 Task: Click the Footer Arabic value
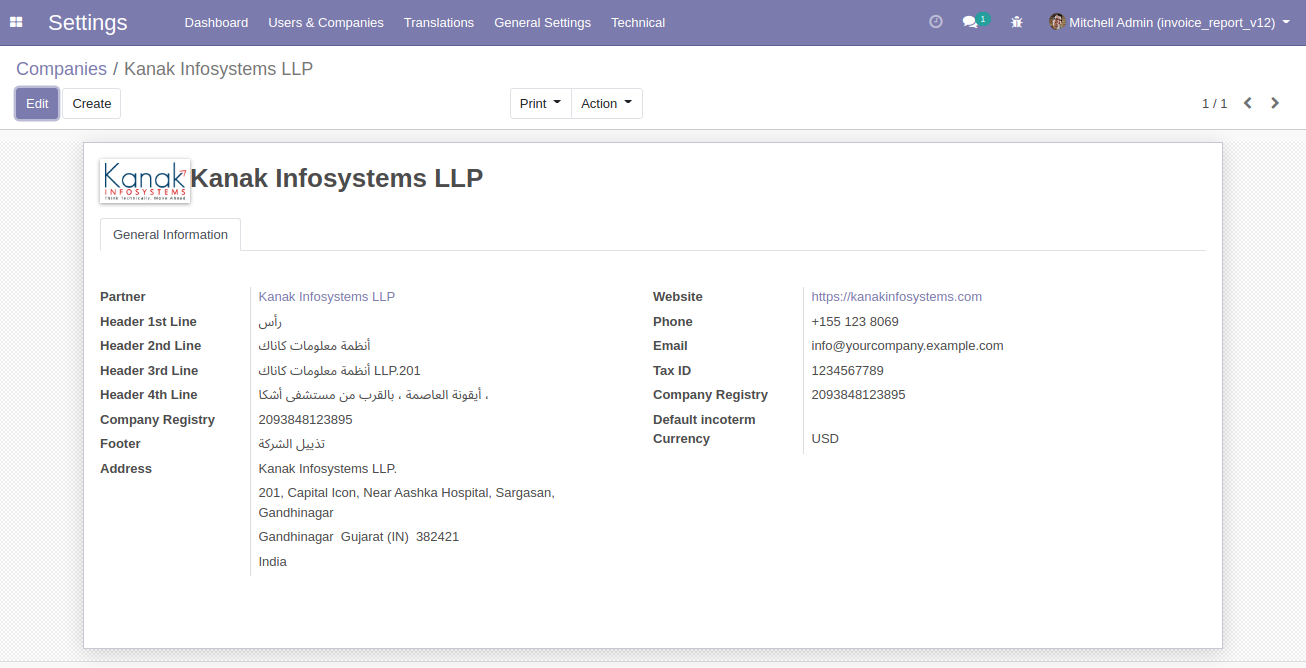[x=292, y=444]
